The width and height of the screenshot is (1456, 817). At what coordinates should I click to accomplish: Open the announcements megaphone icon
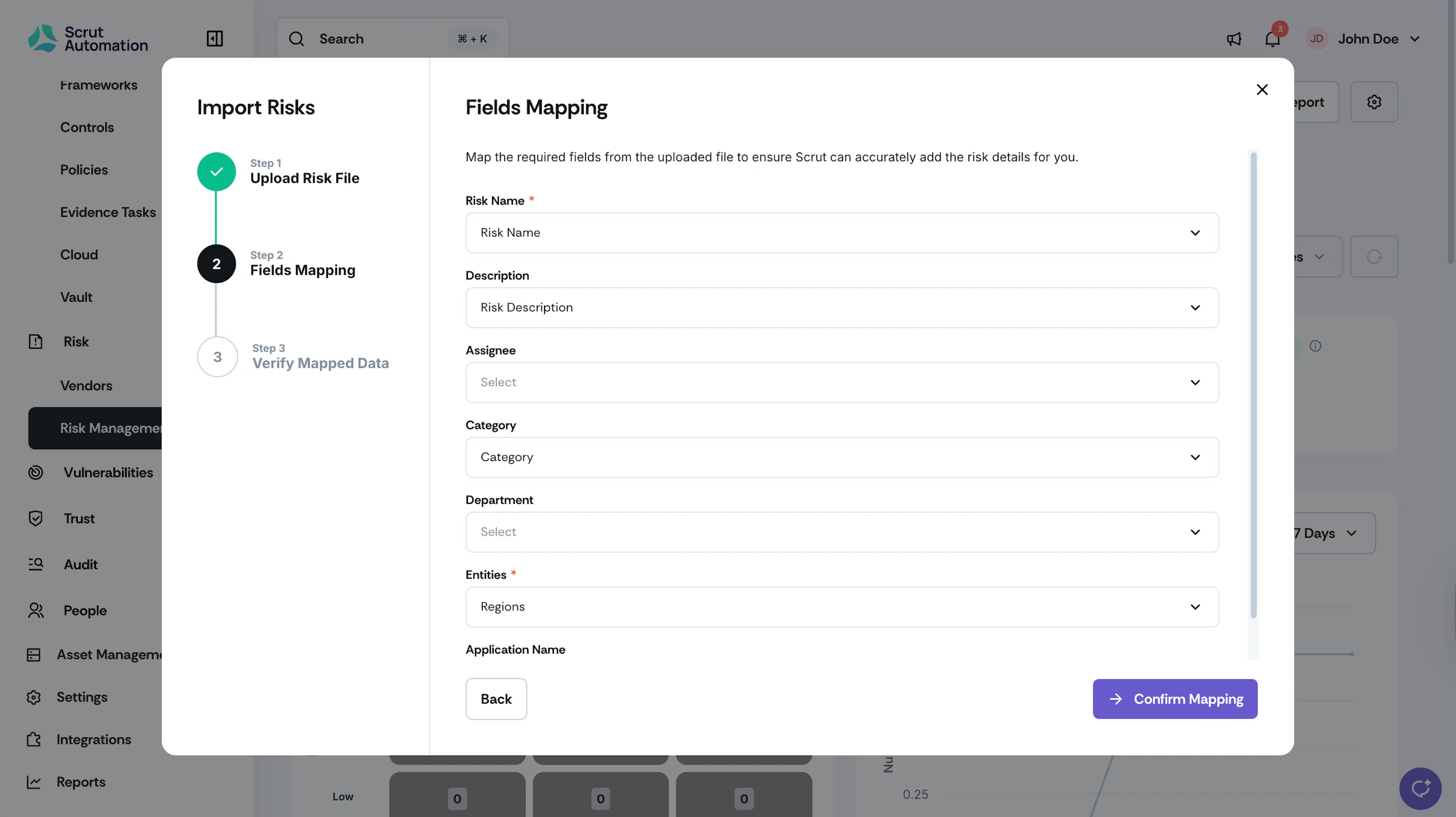pyautogui.click(x=1234, y=39)
